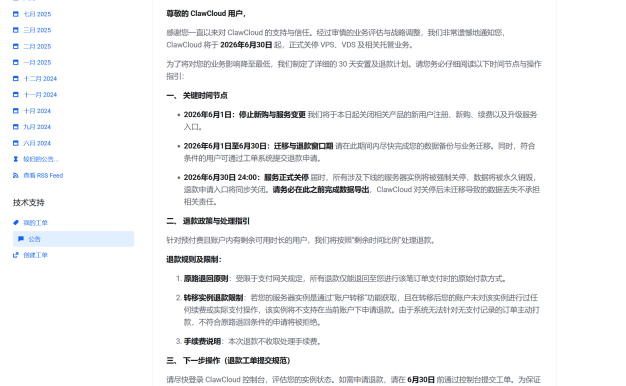Click the bold term 手续费说明
Viewport: 626px width, 386px height.
pyautogui.click(x=202, y=342)
